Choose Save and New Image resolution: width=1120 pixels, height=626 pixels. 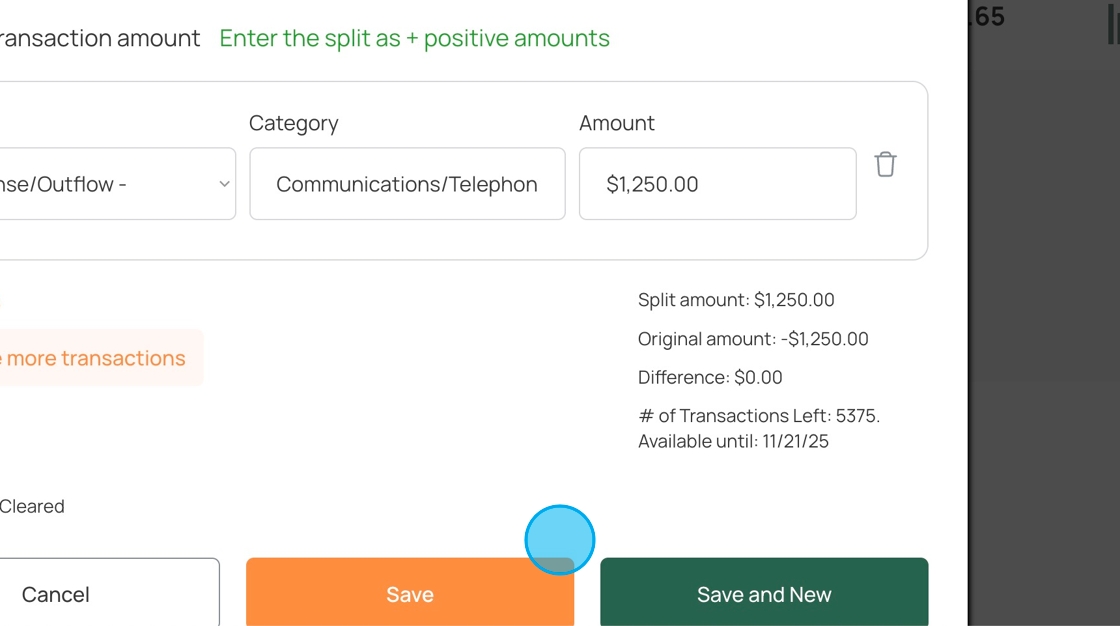click(764, 594)
